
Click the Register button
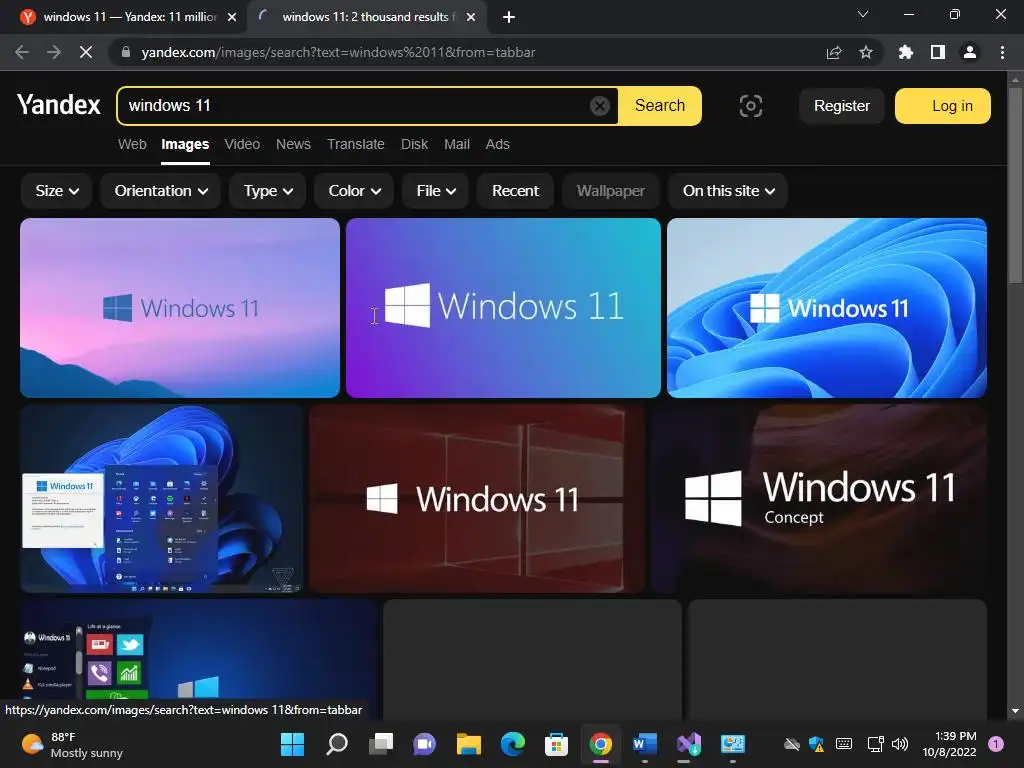(x=842, y=106)
